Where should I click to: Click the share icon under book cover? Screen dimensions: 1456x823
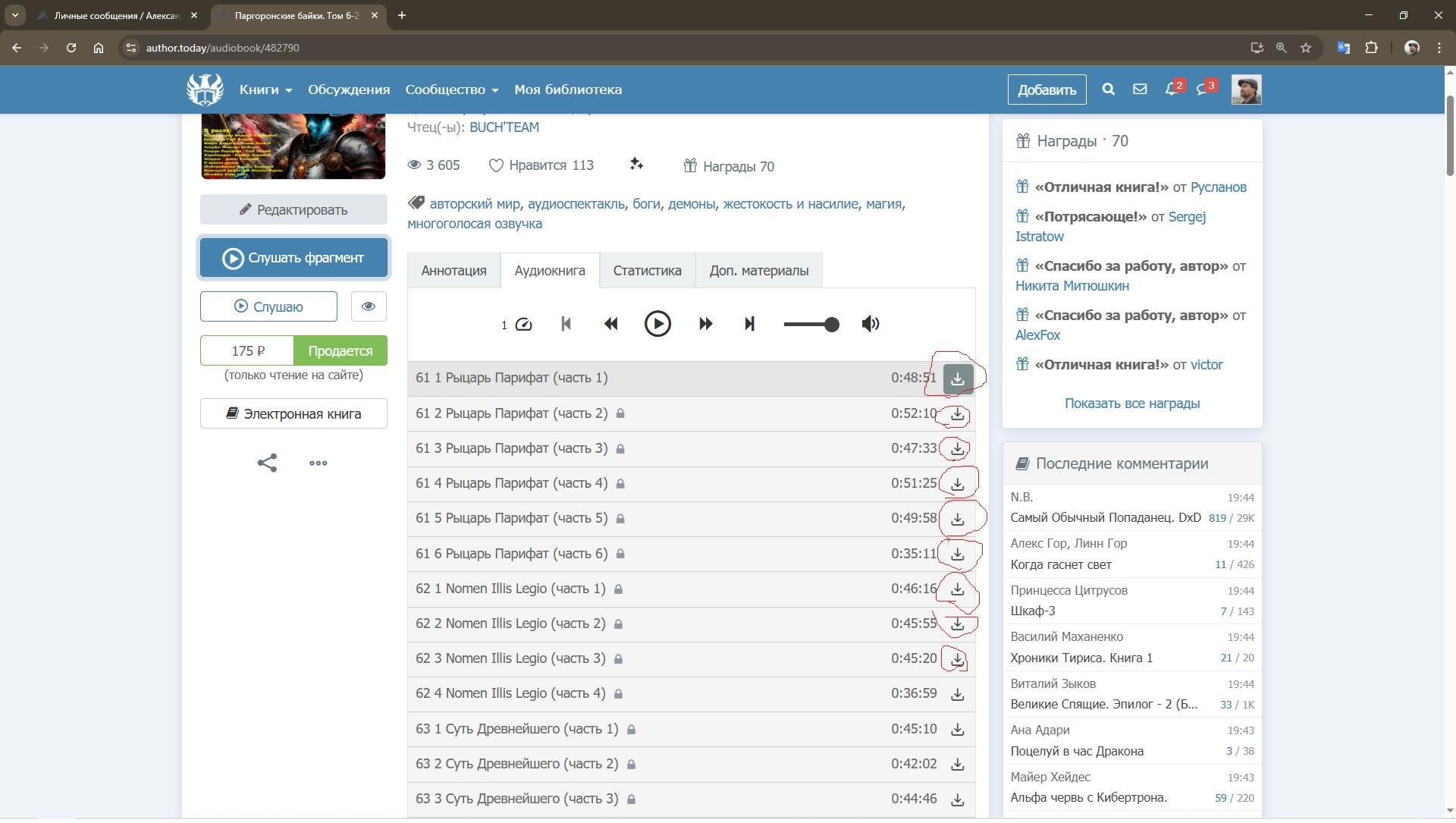pos(267,463)
